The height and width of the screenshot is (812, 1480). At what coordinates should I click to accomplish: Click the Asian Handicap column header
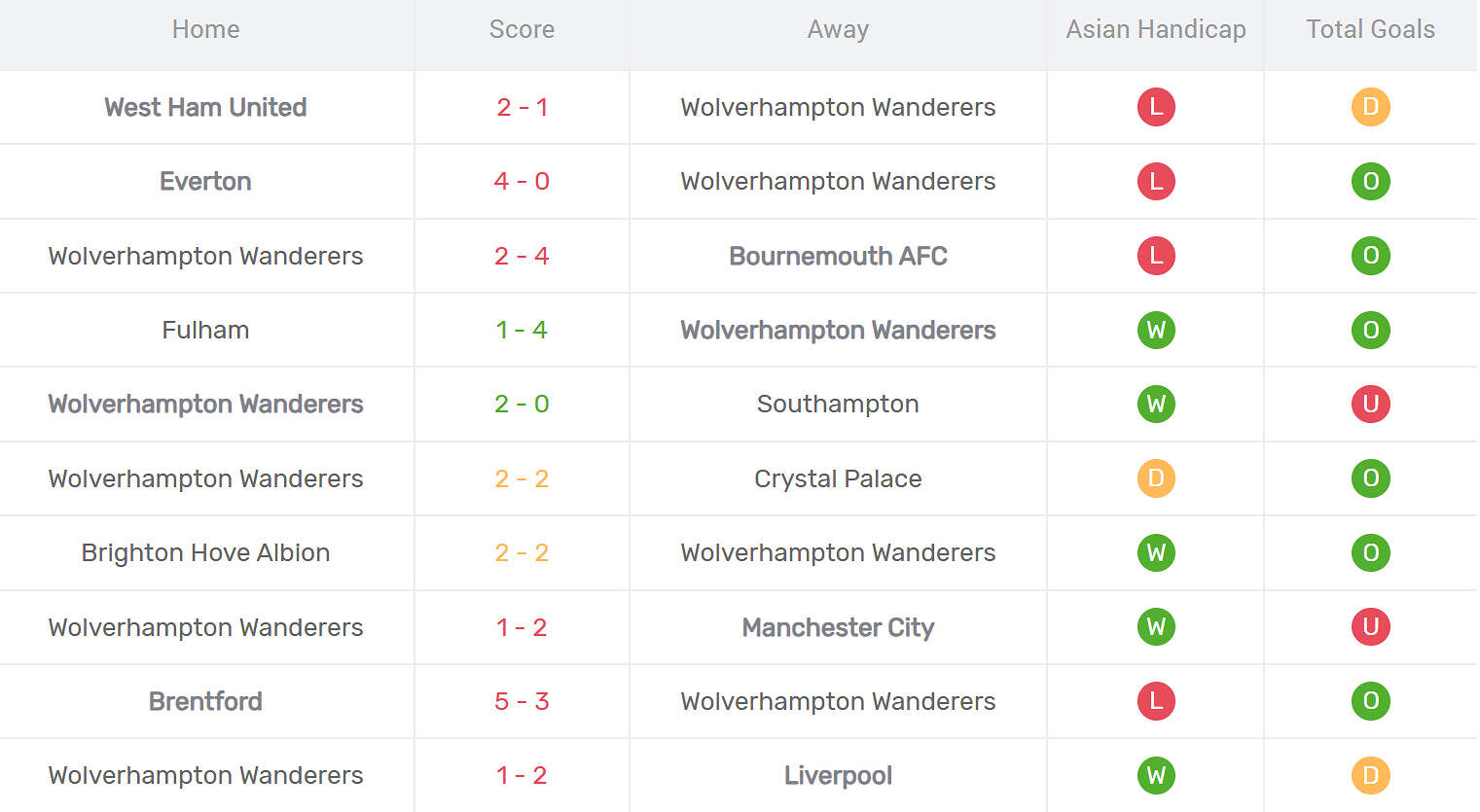1156,29
